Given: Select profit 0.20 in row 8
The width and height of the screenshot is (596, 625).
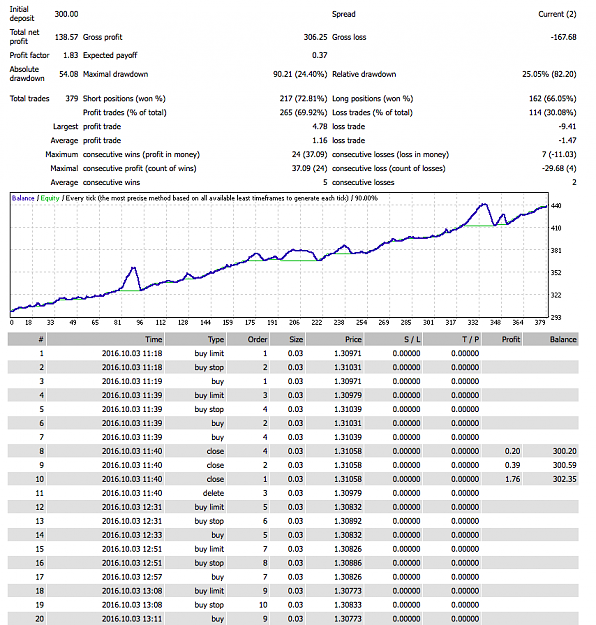Looking at the screenshot, I should [x=512, y=451].
